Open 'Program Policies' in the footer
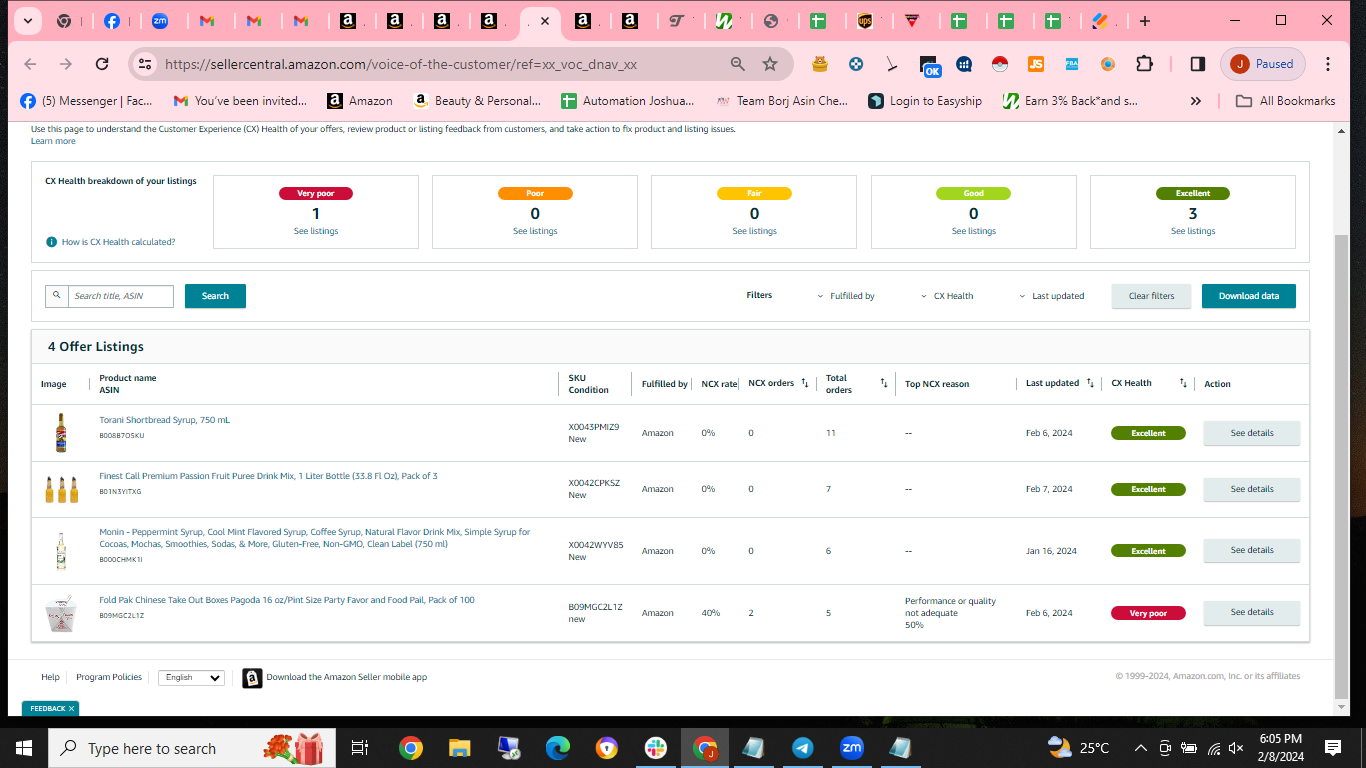The image size is (1366, 768). [x=109, y=677]
